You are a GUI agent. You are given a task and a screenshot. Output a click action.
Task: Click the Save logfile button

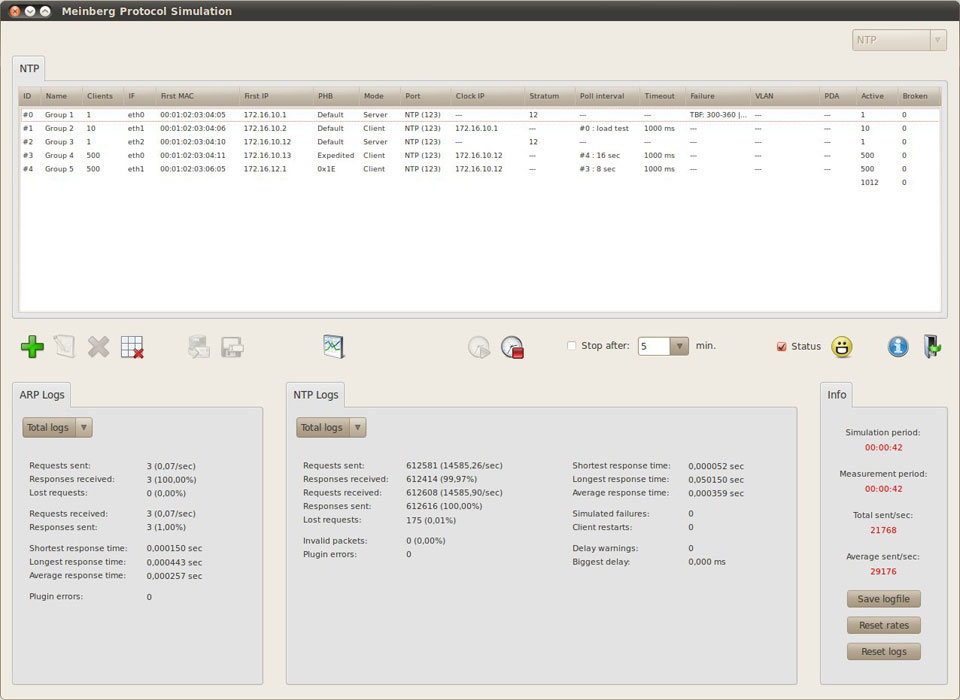(x=883, y=599)
